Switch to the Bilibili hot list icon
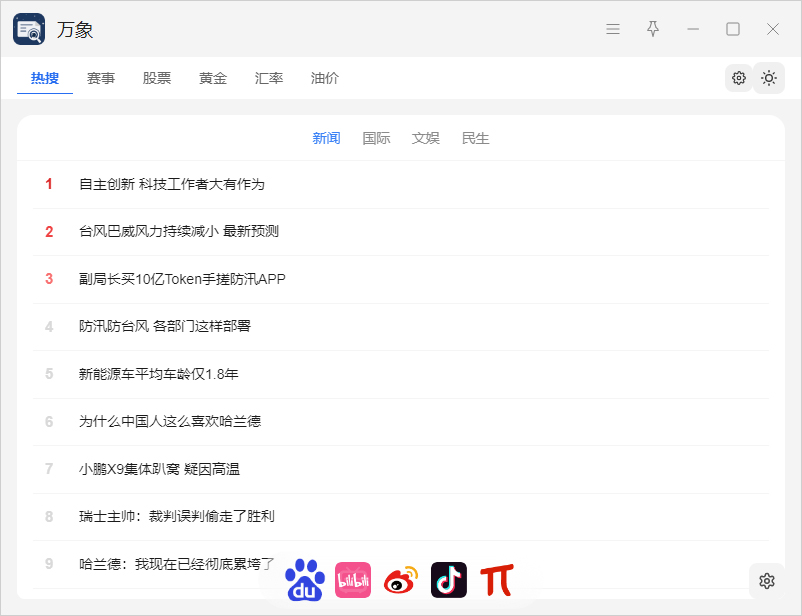 [x=353, y=580]
